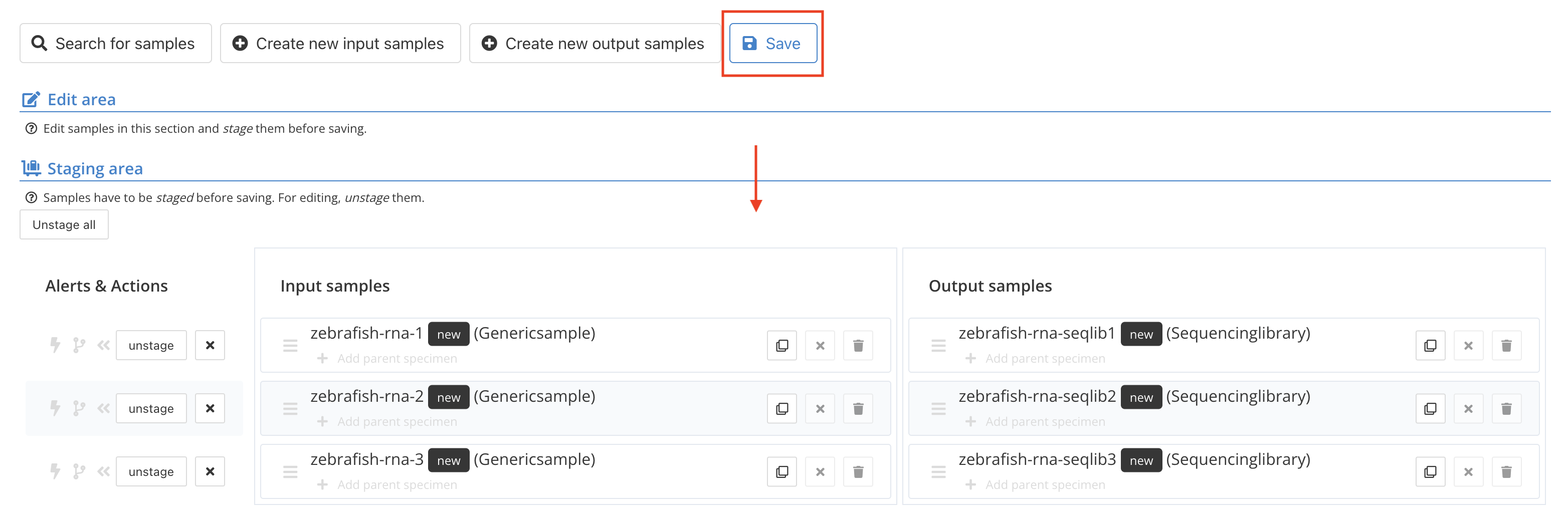Click the branch icon in second actions row
Screen dimensions: 1568x512
79,409
